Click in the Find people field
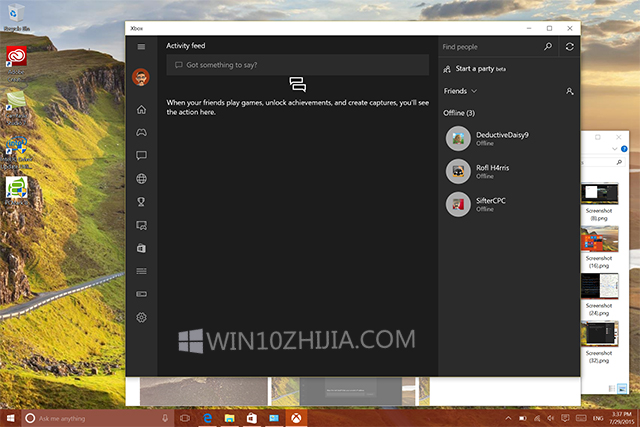 point(490,47)
